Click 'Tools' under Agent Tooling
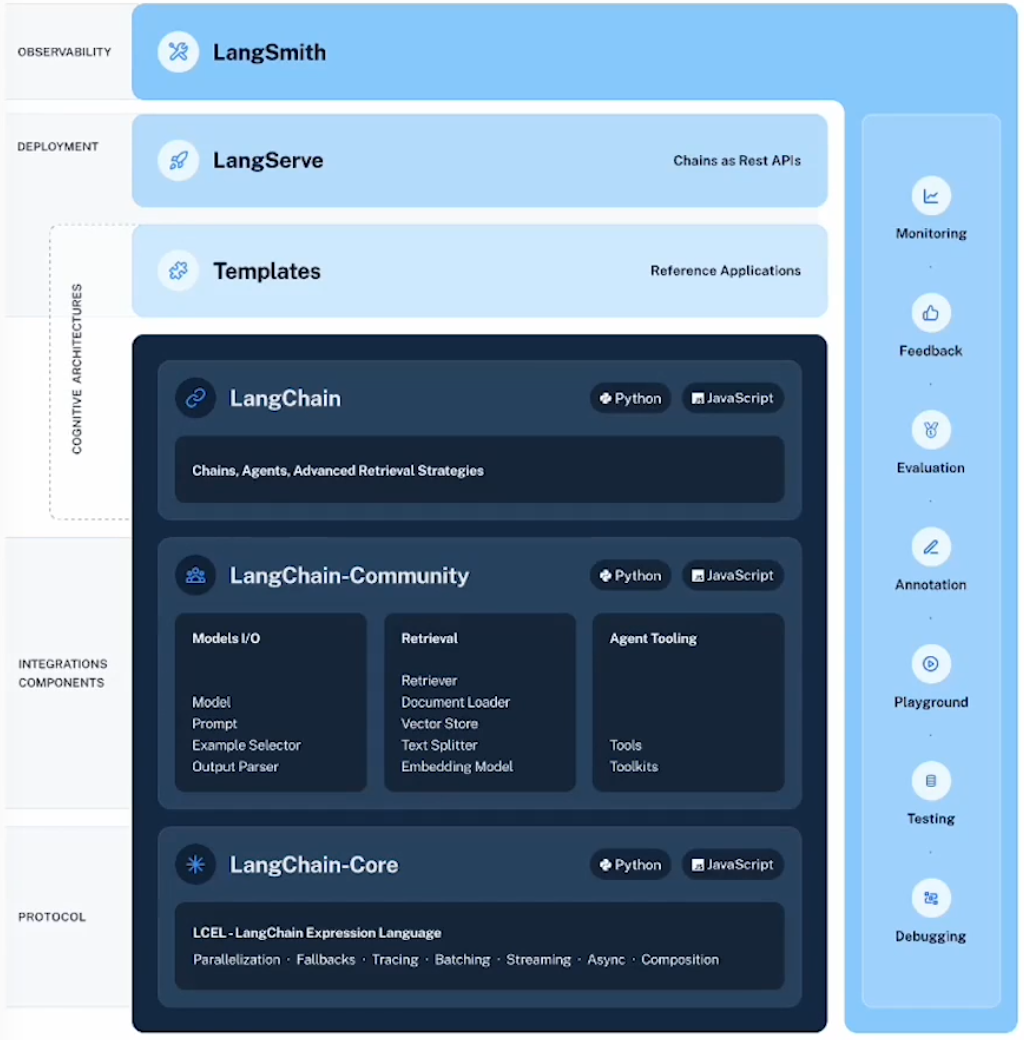Viewport: 1024px width, 1040px height. coord(625,745)
